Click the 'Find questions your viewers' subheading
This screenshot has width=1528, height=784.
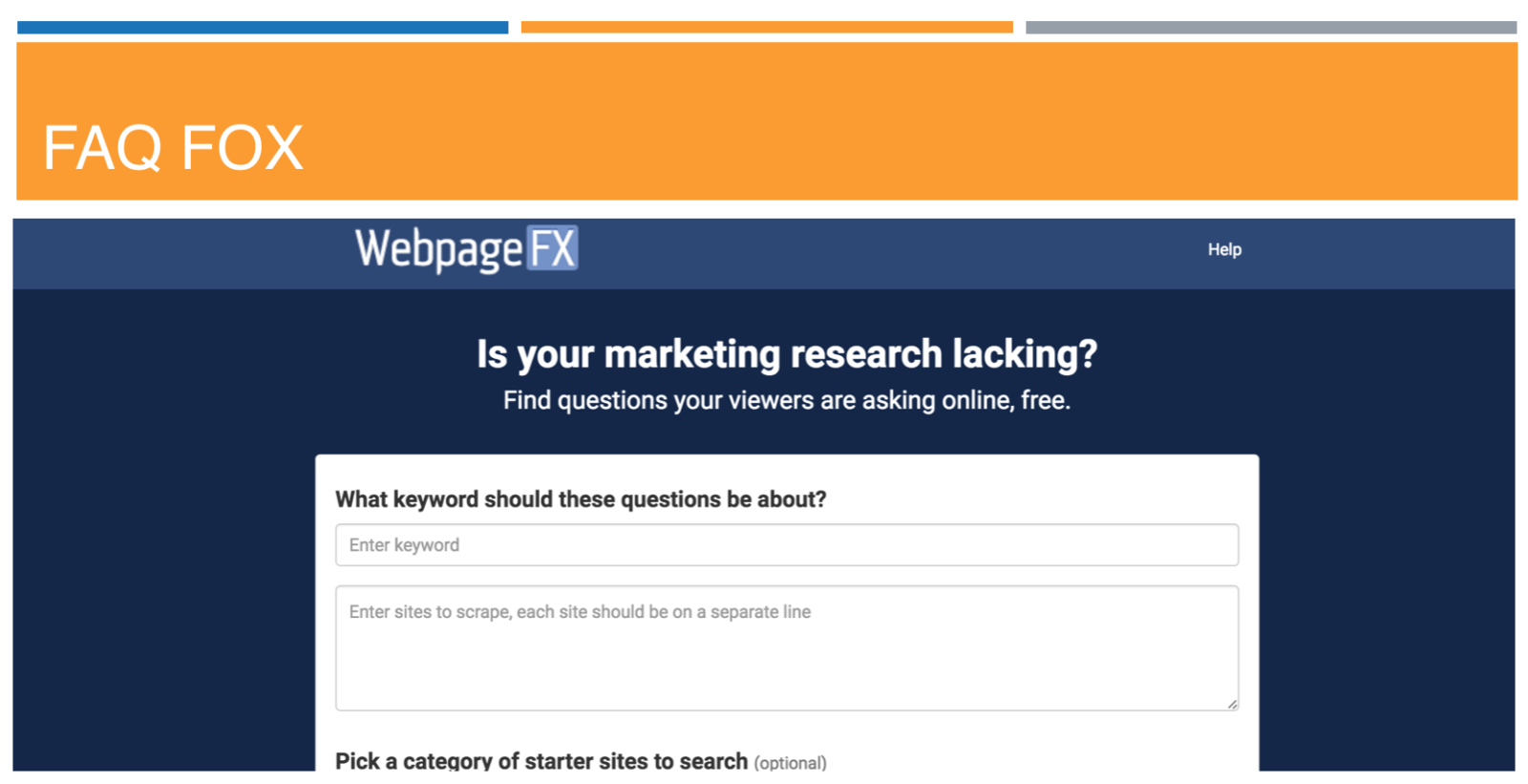tap(787, 400)
